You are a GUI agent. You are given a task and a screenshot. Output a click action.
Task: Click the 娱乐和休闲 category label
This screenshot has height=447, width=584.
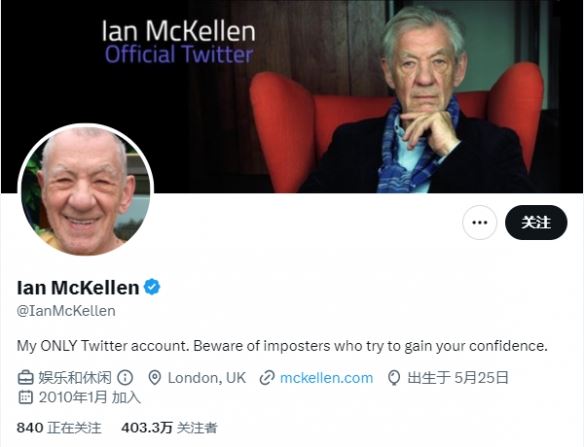click(x=75, y=378)
